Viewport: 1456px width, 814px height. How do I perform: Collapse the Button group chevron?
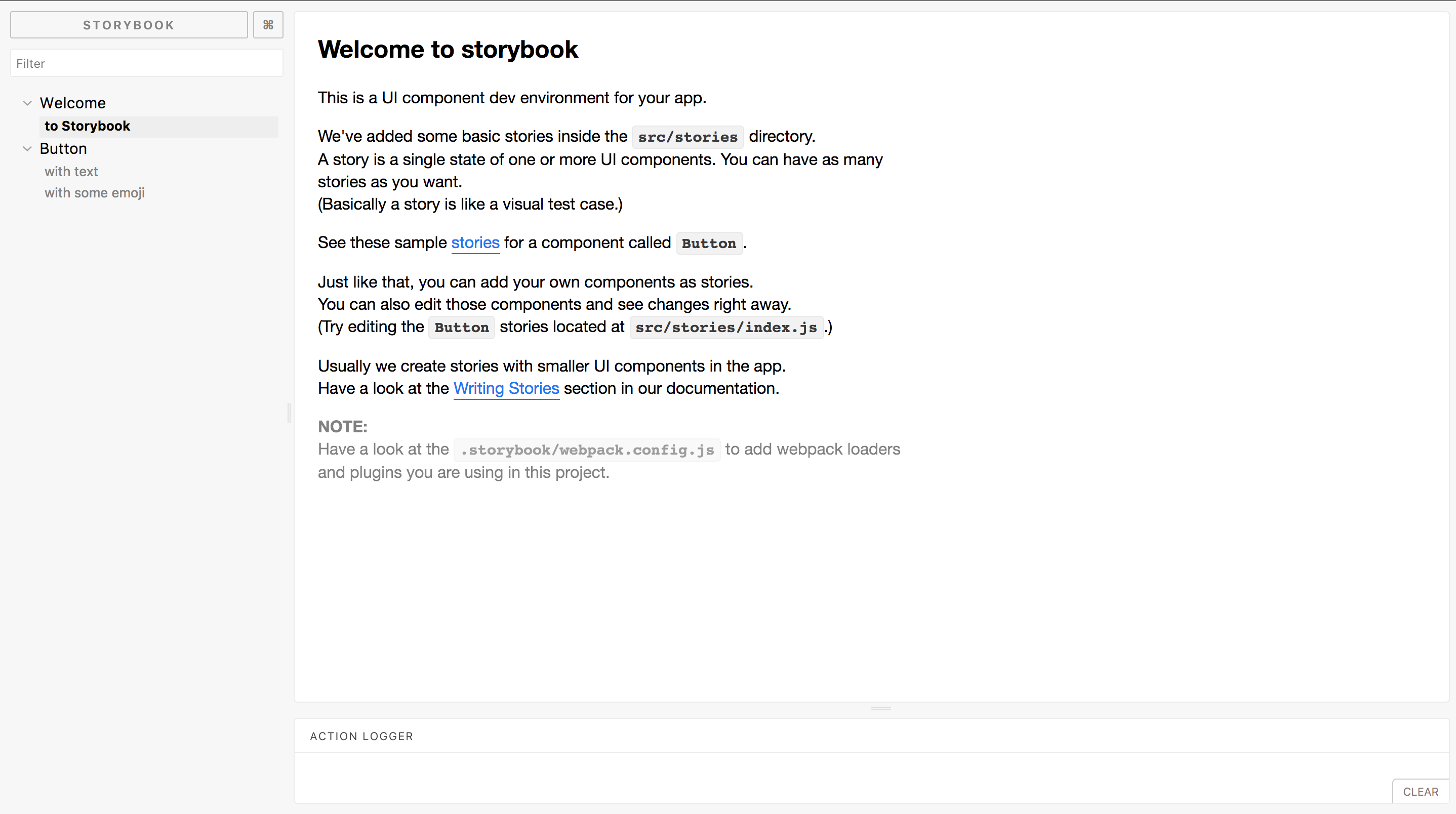27,149
